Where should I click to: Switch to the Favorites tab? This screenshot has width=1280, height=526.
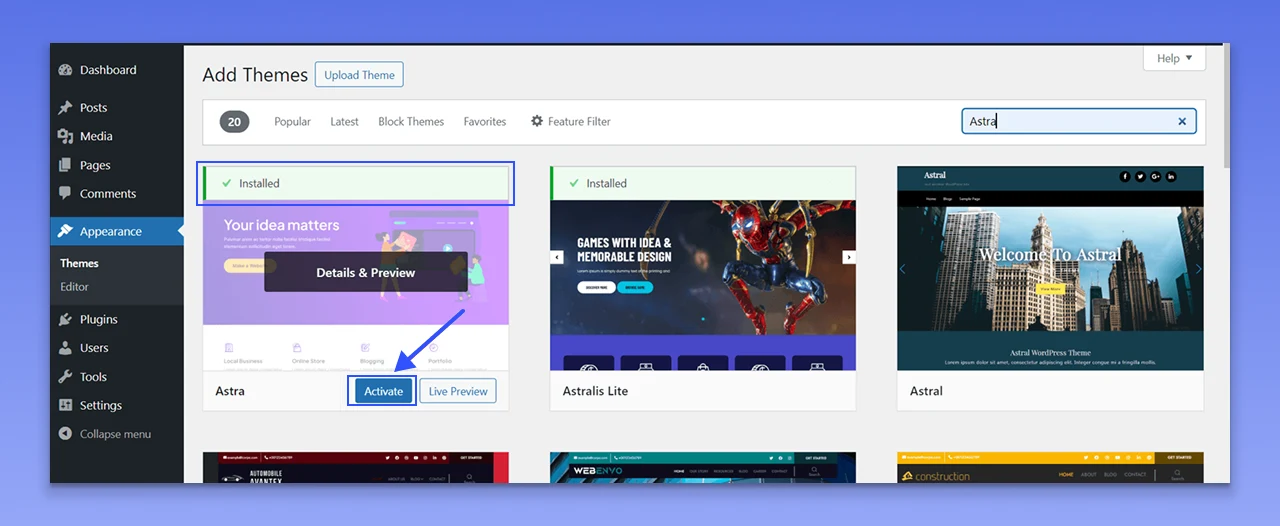click(485, 121)
